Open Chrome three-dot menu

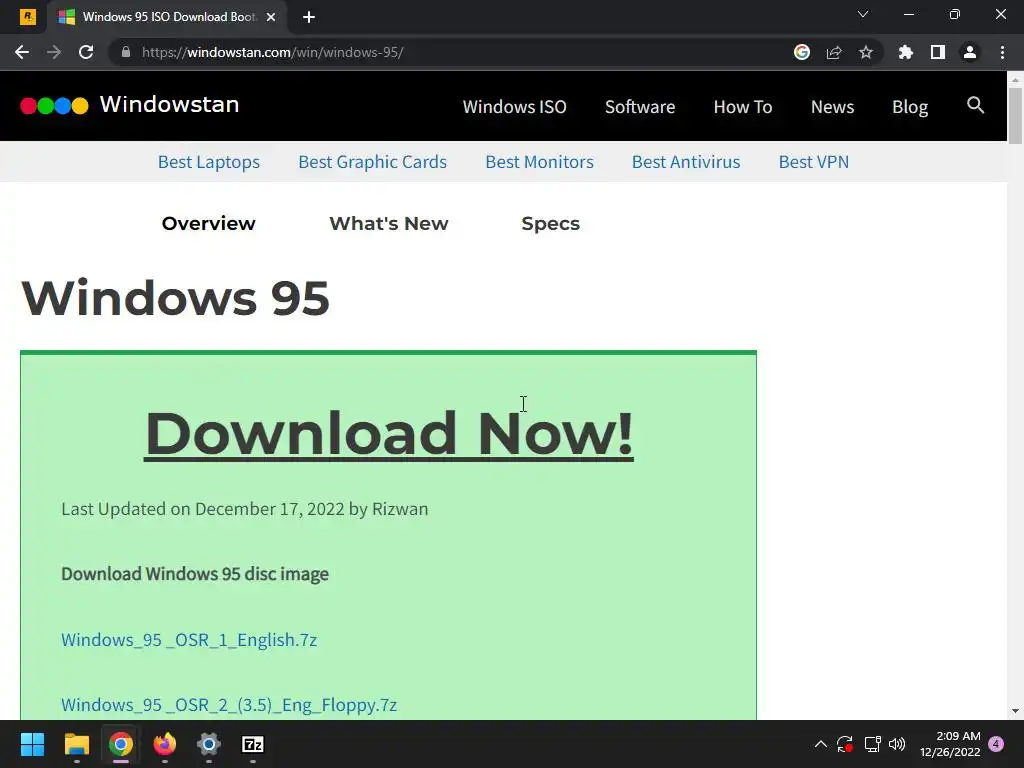point(1002,52)
